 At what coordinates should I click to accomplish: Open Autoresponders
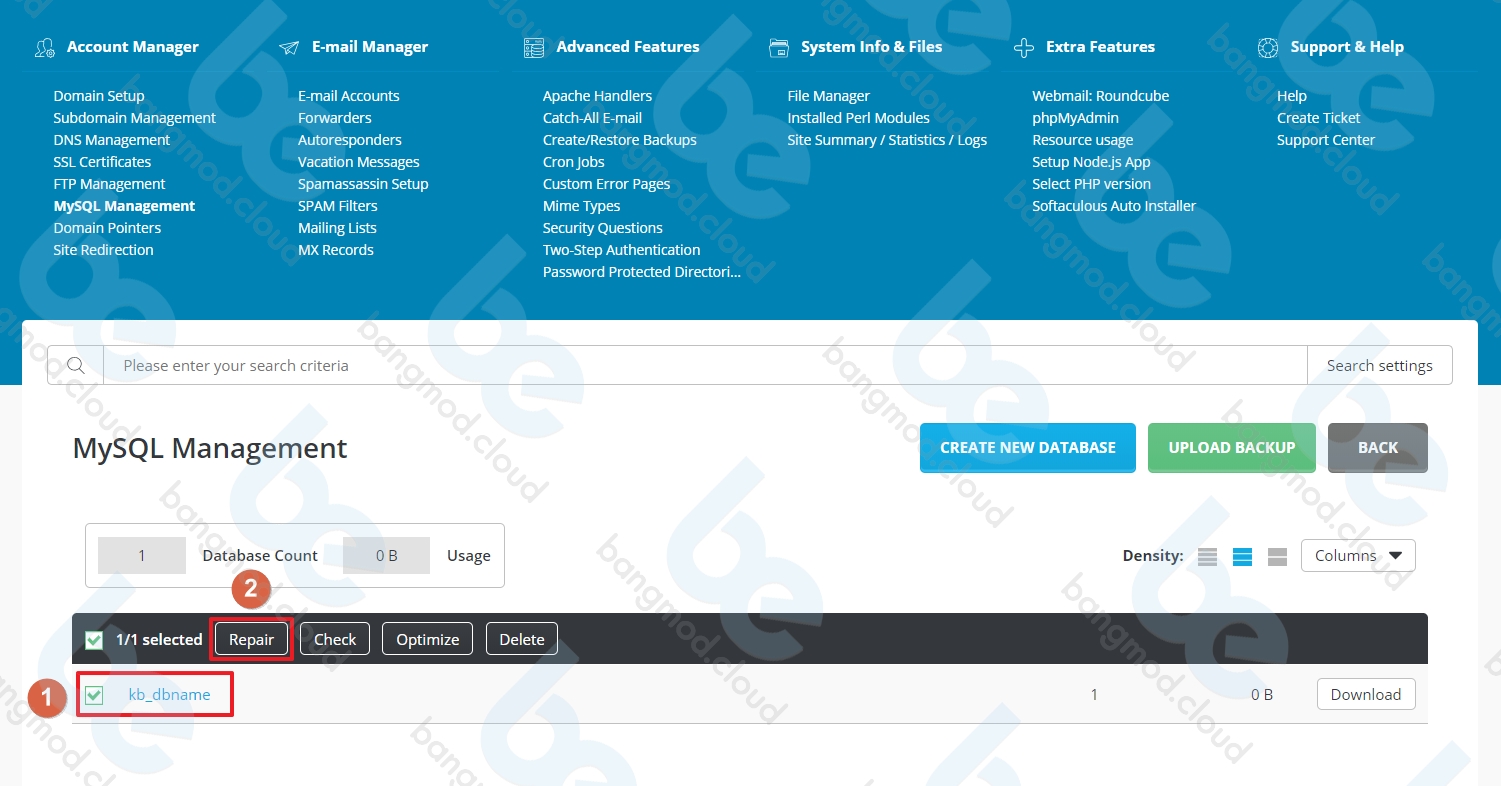point(350,140)
